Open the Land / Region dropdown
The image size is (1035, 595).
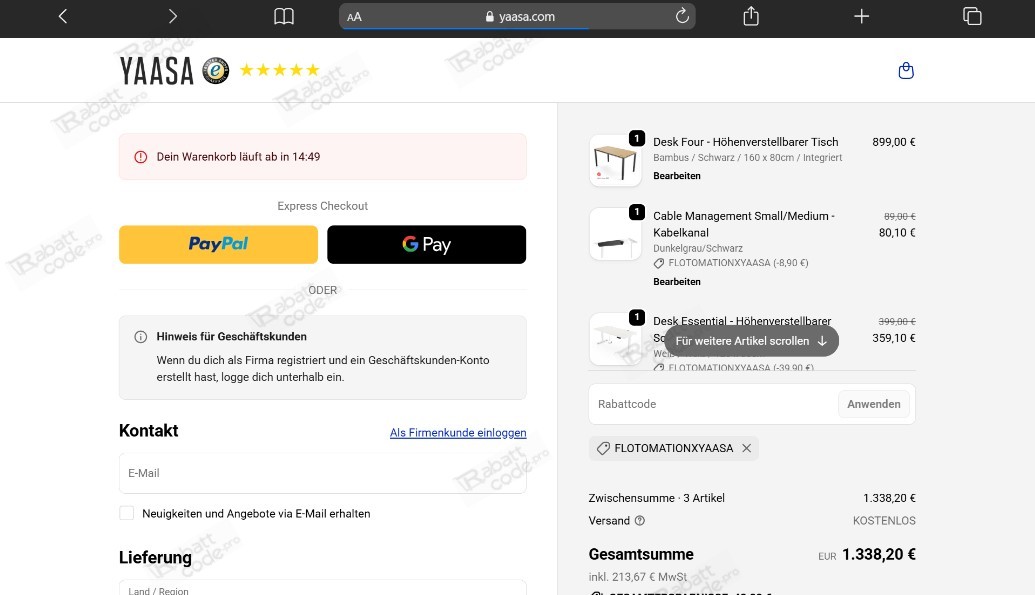323,588
